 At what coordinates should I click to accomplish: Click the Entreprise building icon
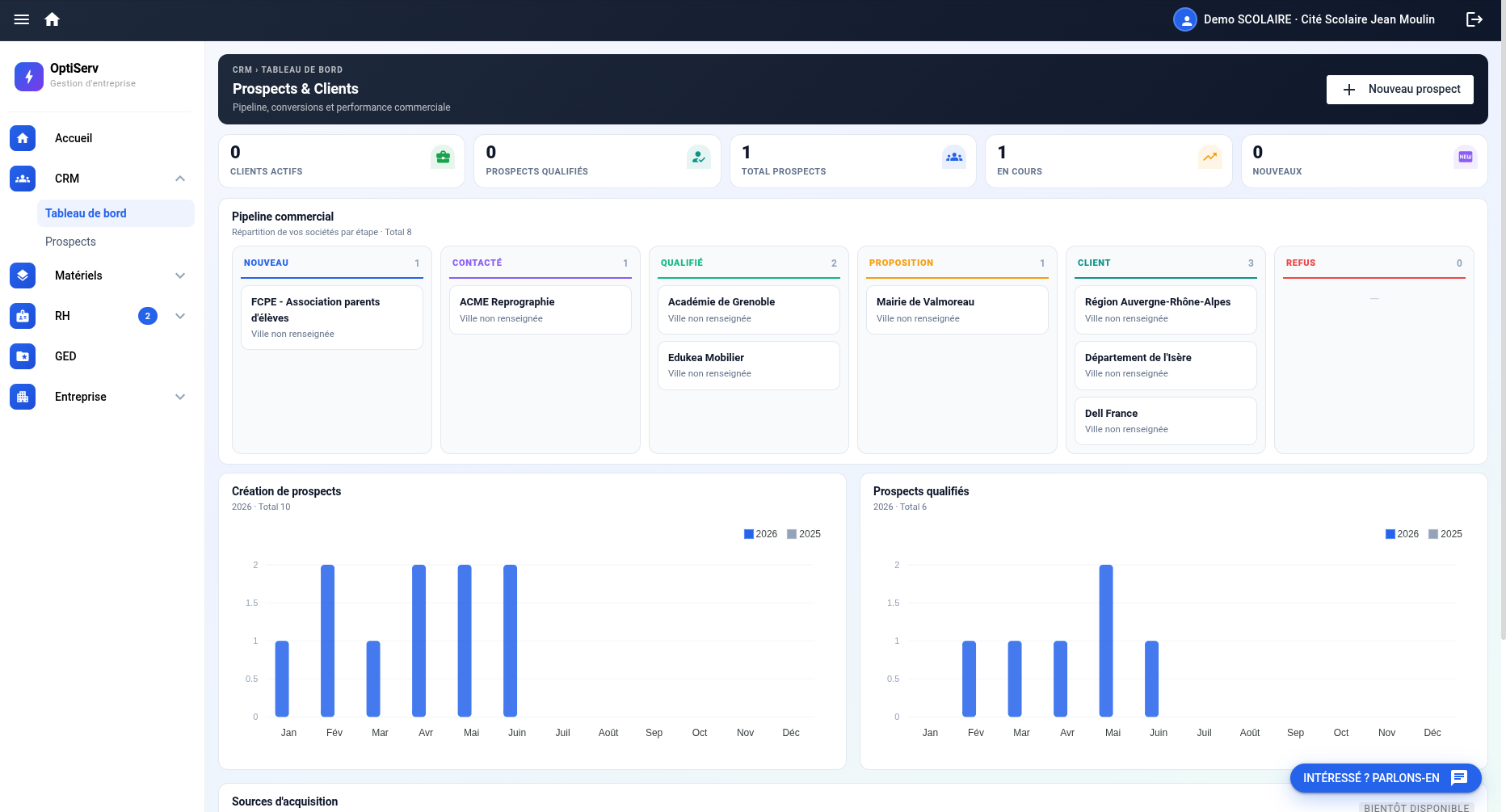coord(23,397)
